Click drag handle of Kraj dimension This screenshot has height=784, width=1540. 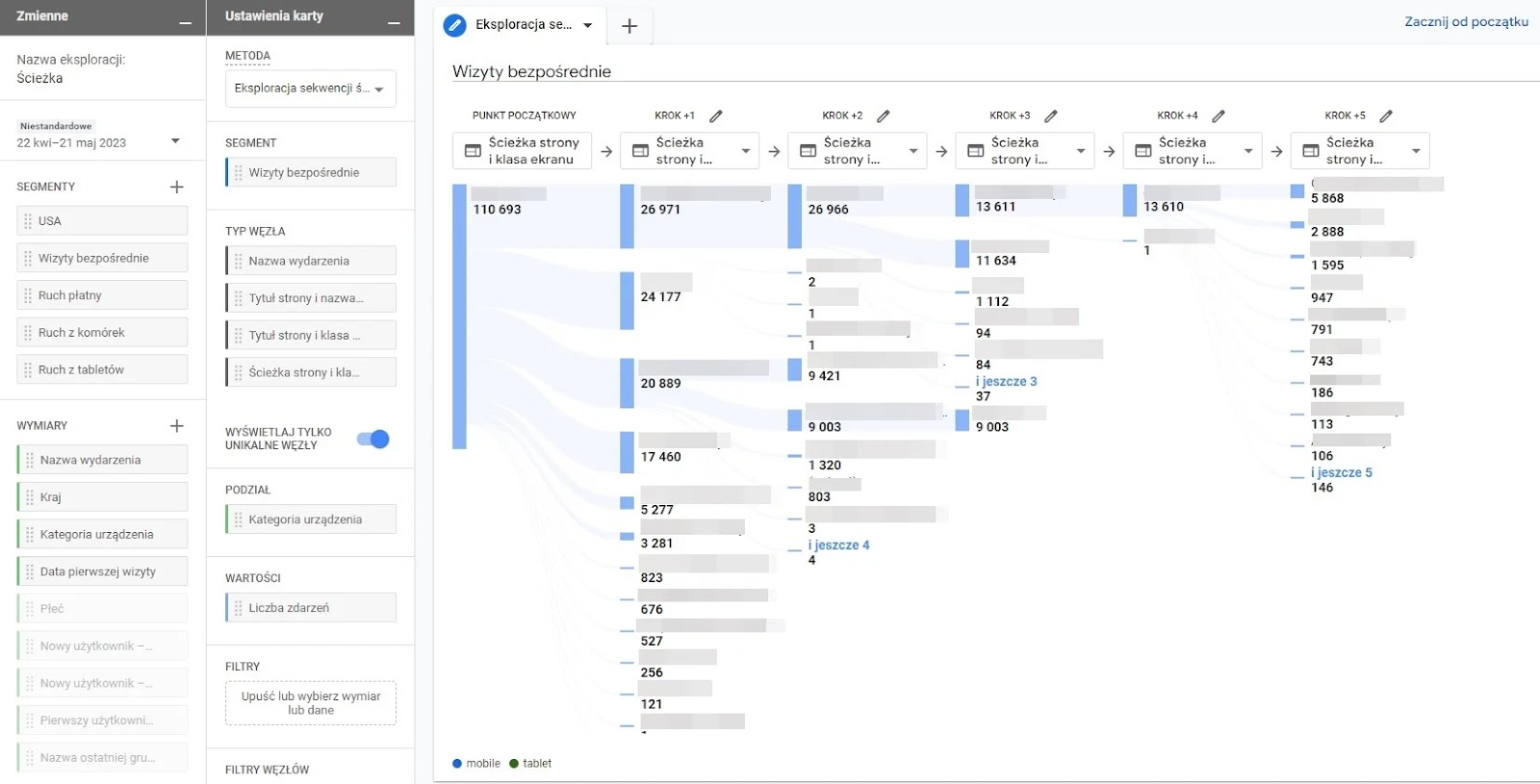[30, 497]
